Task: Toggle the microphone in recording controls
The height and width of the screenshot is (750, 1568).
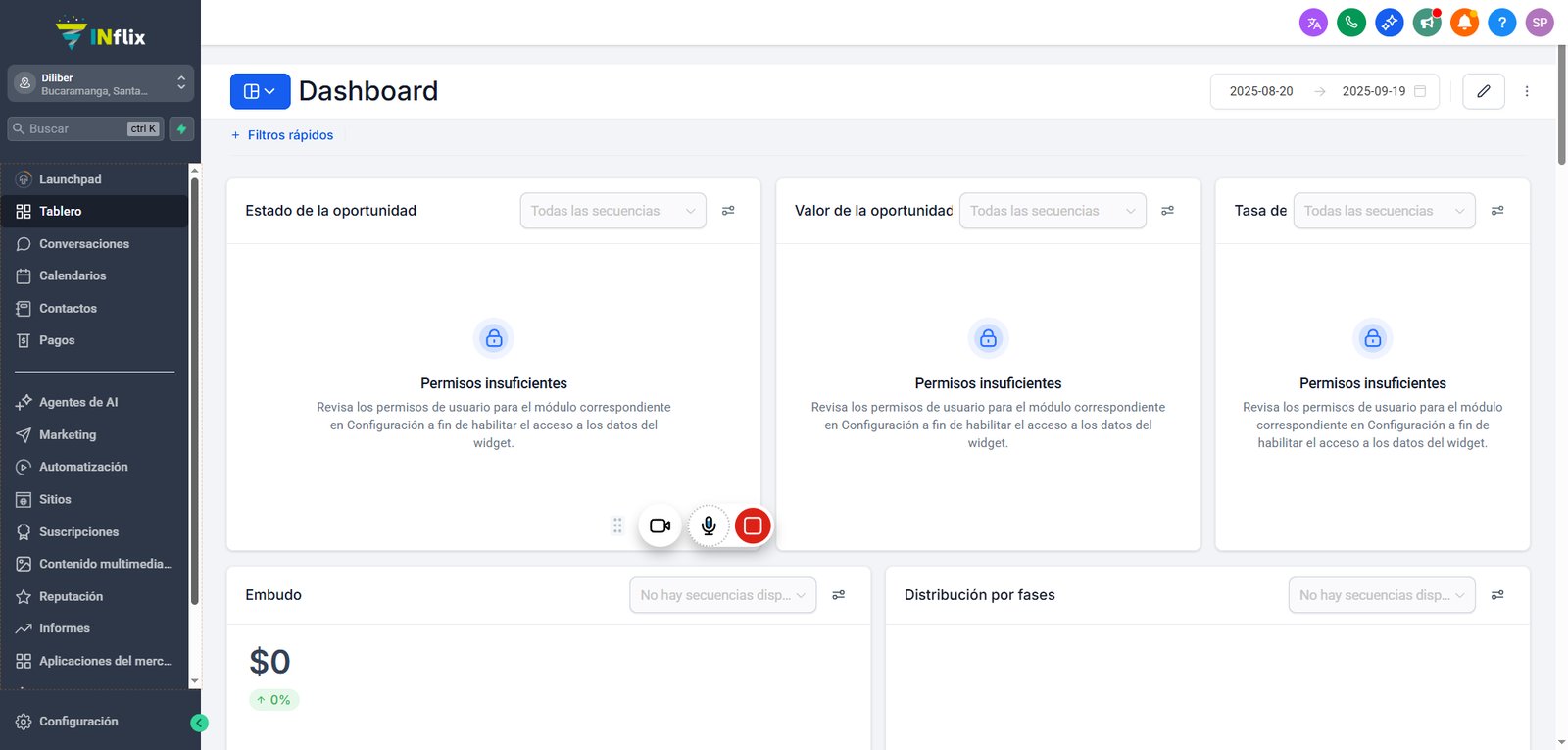Action: pyautogui.click(x=709, y=525)
